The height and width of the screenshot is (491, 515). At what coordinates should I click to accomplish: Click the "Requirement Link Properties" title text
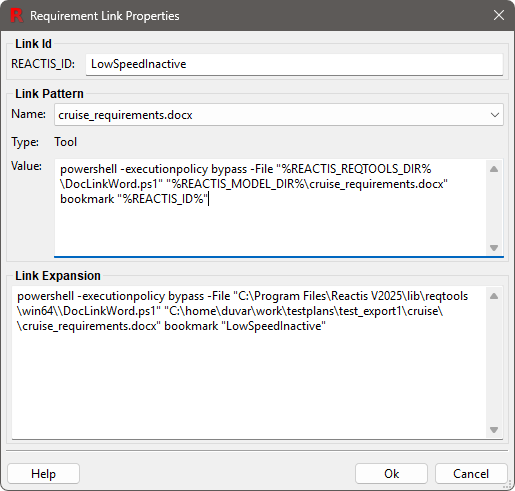pos(105,16)
